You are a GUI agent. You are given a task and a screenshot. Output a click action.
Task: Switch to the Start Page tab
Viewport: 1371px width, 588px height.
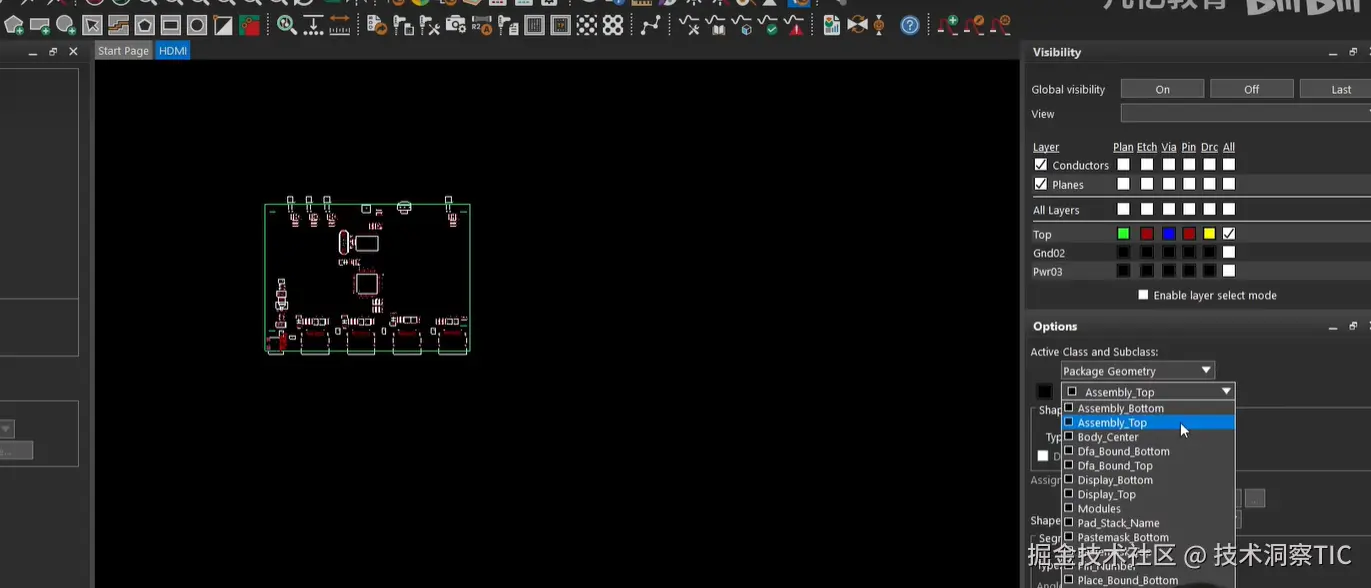[x=123, y=51]
